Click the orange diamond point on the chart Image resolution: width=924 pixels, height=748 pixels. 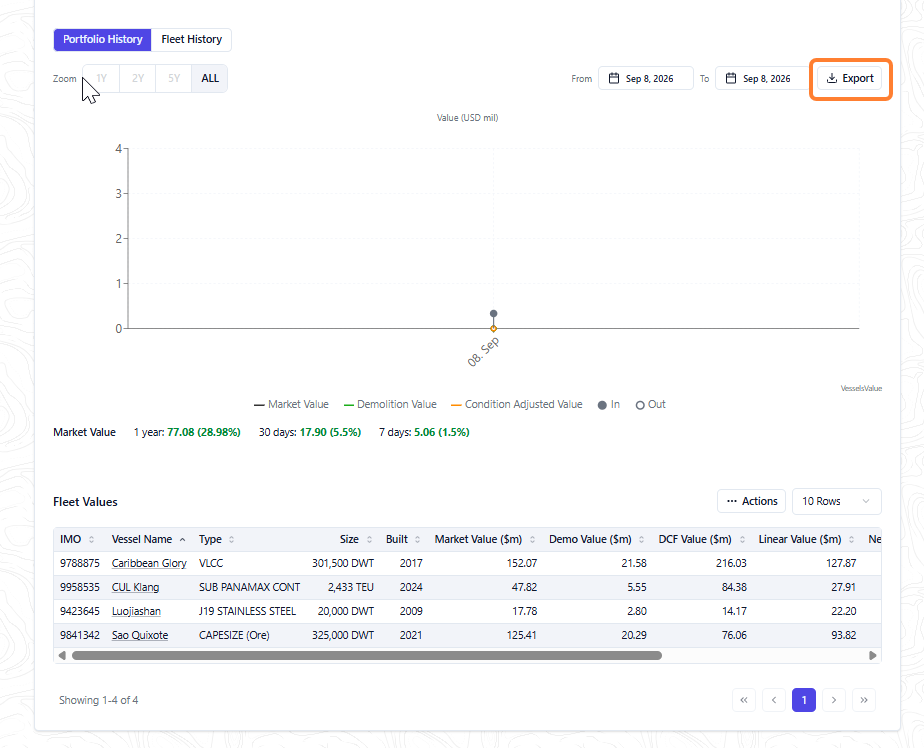pyautogui.click(x=494, y=328)
